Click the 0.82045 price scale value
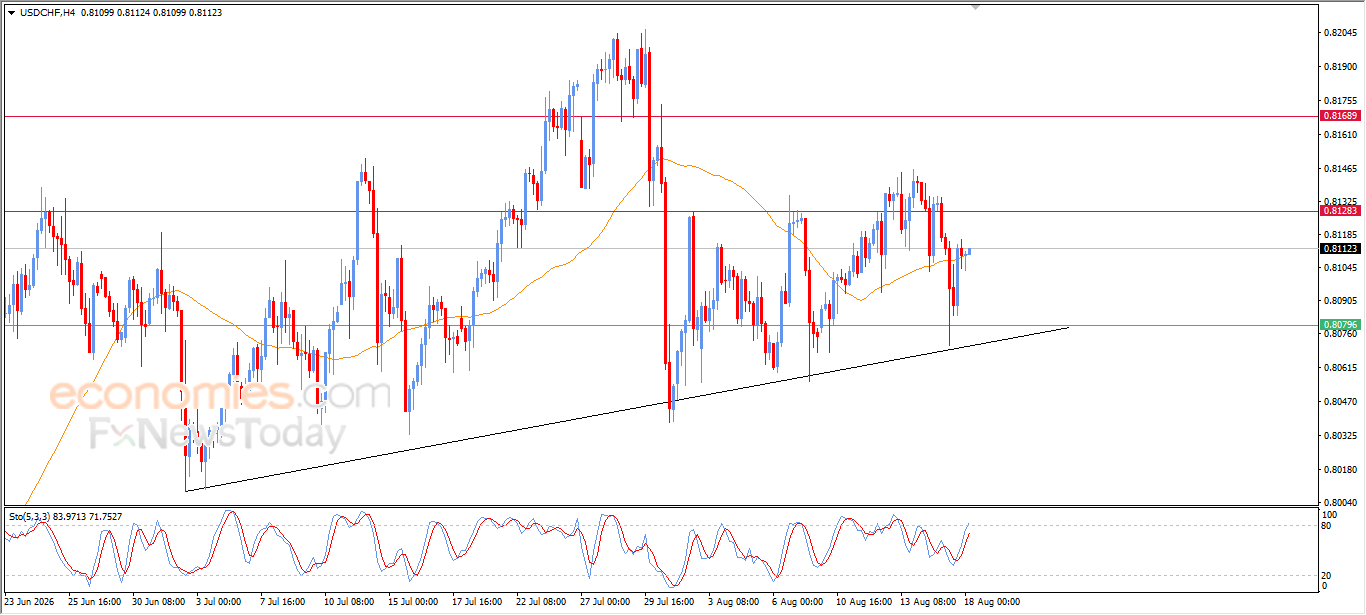Screen dimensions: 1366x615 coord(1340,33)
